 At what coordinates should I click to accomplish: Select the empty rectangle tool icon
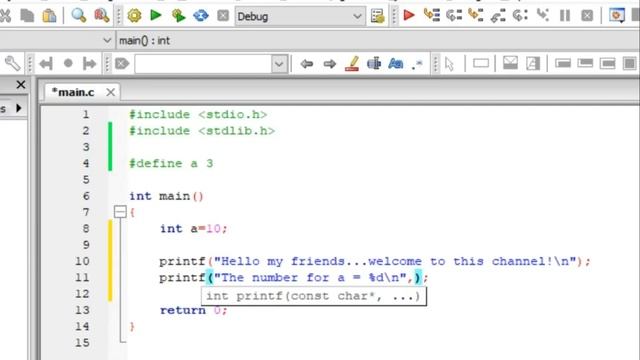coord(480,64)
